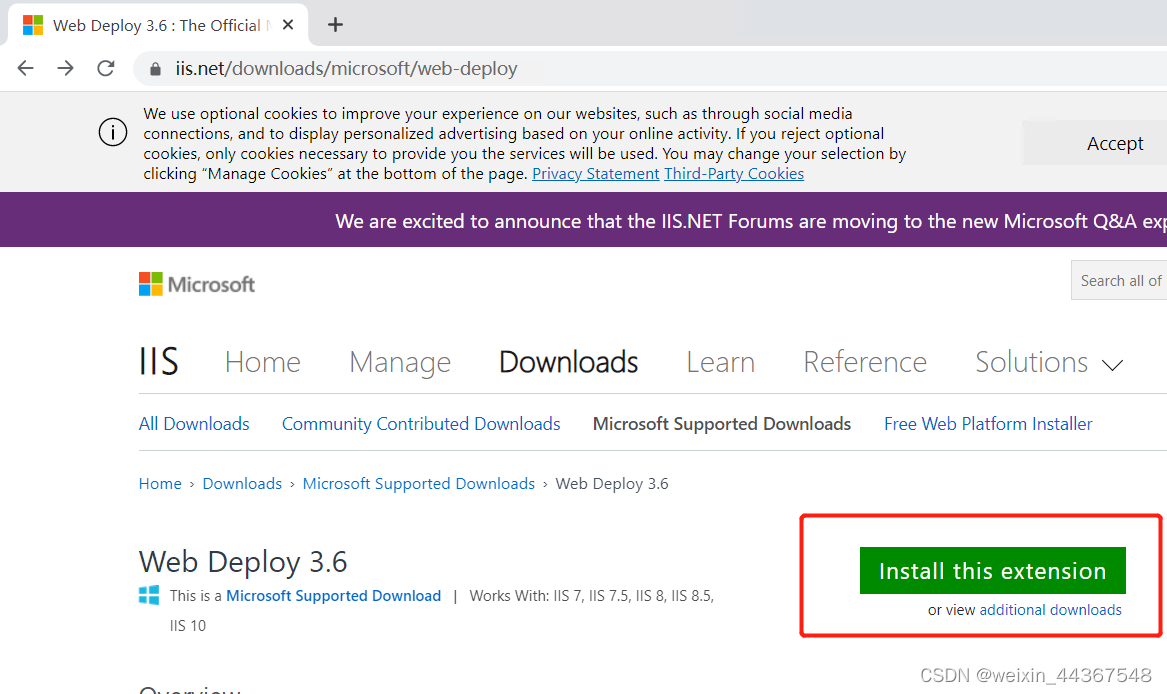Open All Downloads sub-tab

point(194,424)
